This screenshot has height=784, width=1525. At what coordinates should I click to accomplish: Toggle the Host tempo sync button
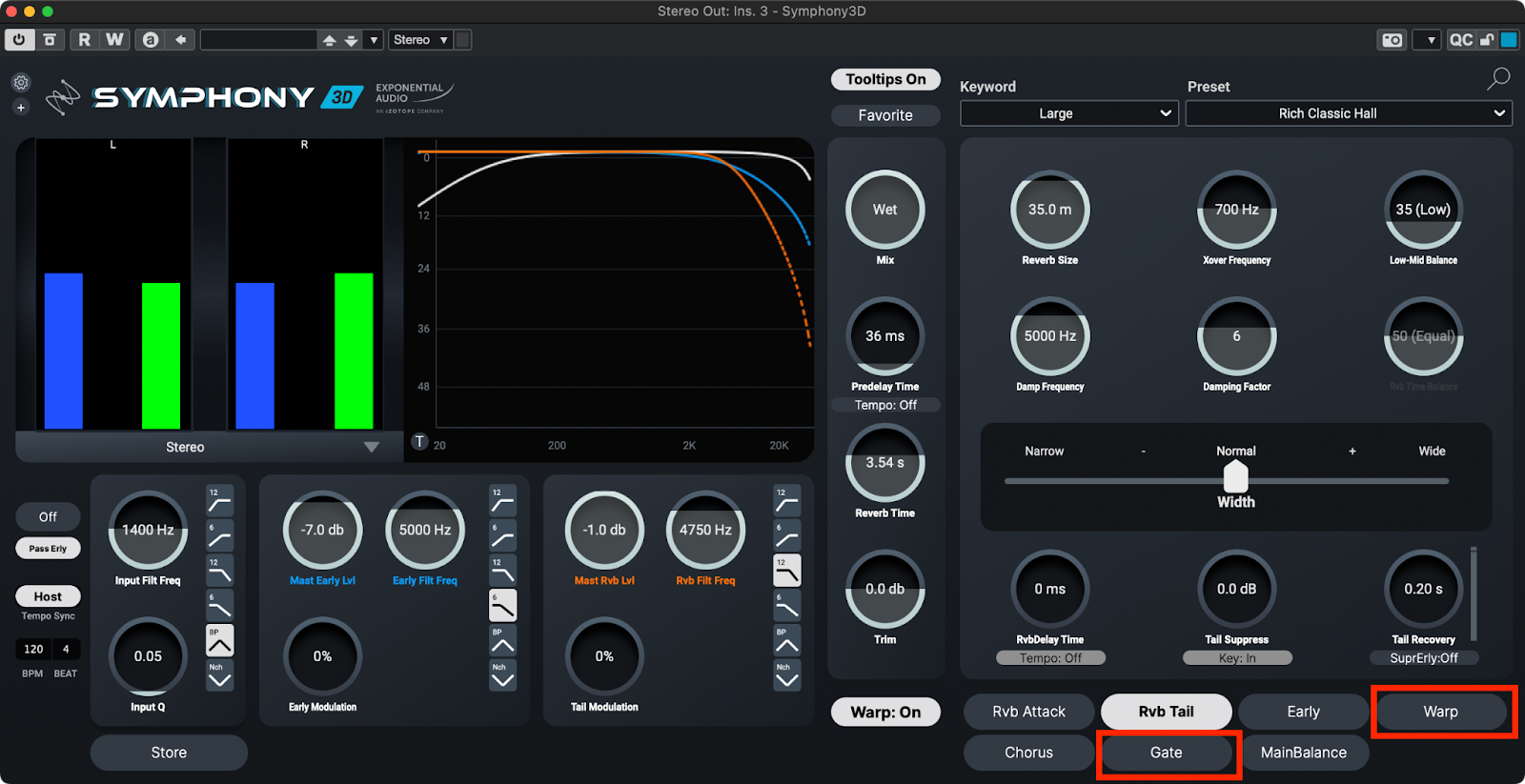pyautogui.click(x=48, y=596)
